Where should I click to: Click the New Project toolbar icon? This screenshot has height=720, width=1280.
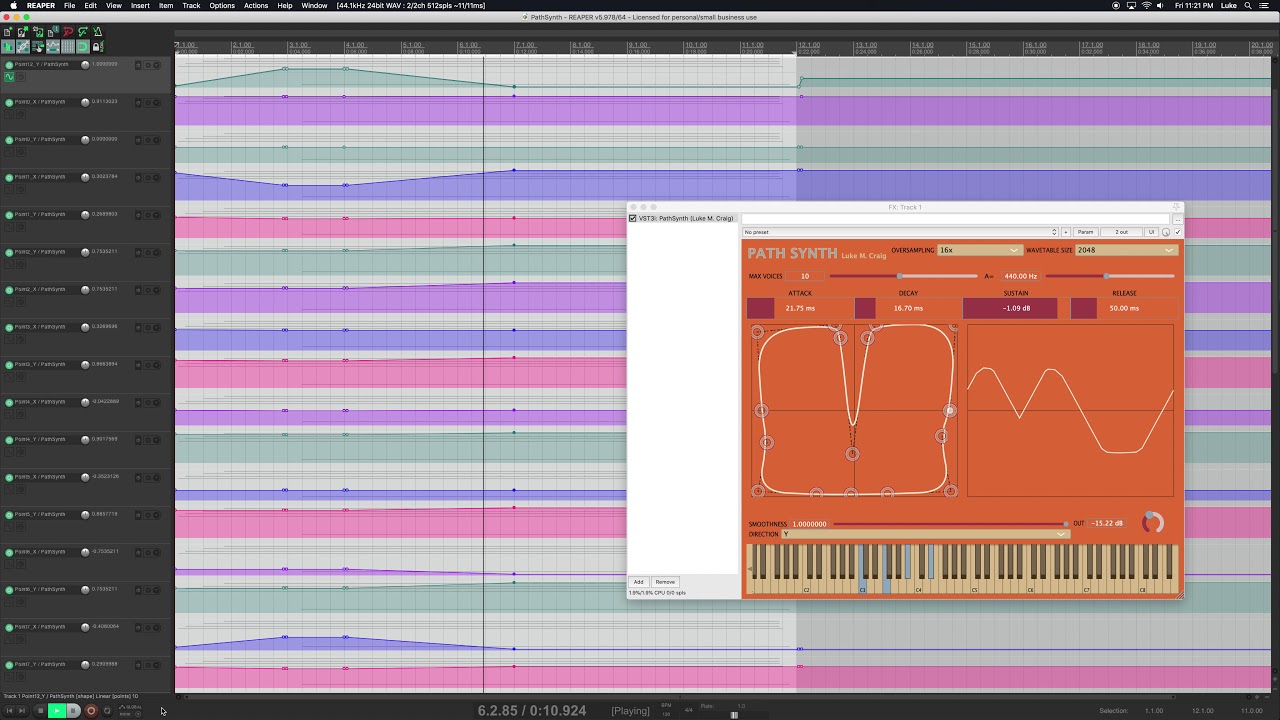click(7, 32)
